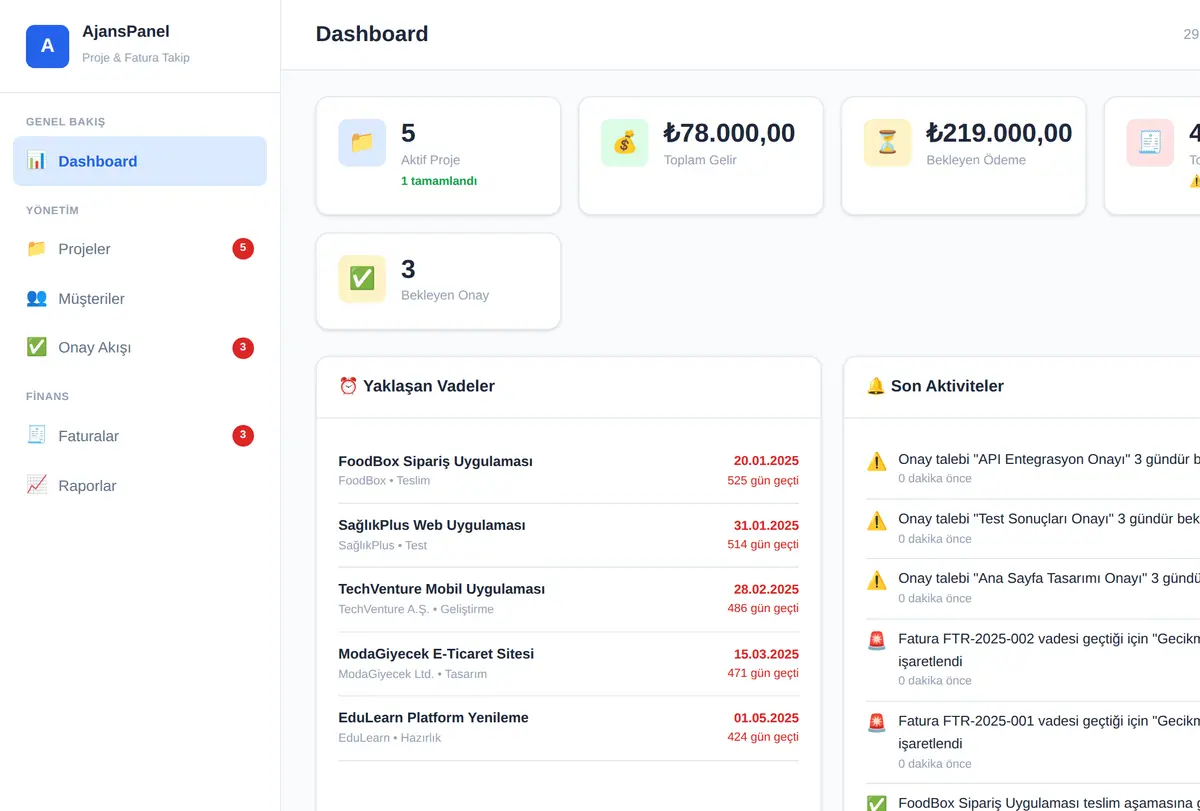Click the 424 gün geçti text

[763, 737]
